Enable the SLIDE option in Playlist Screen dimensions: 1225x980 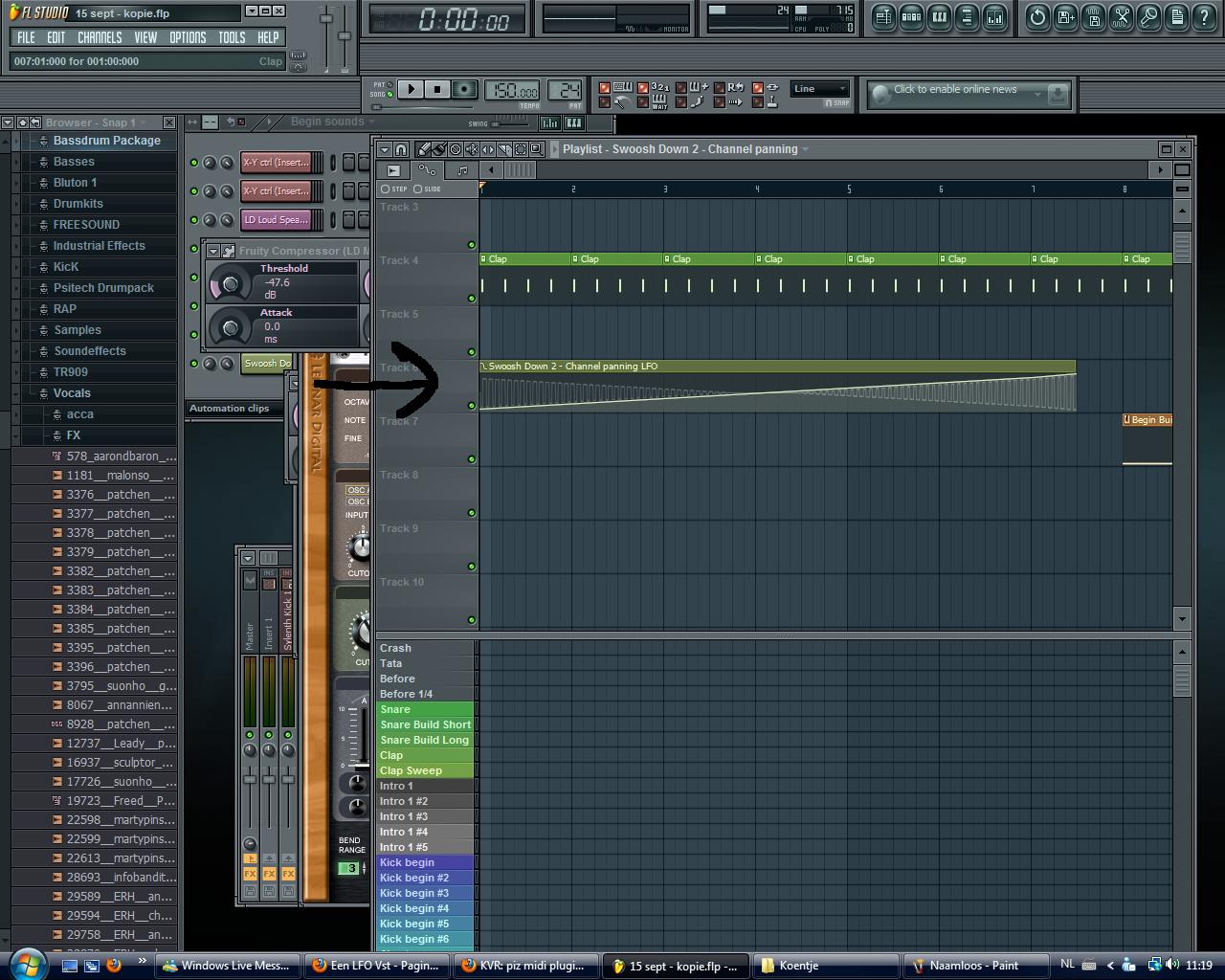[417, 189]
